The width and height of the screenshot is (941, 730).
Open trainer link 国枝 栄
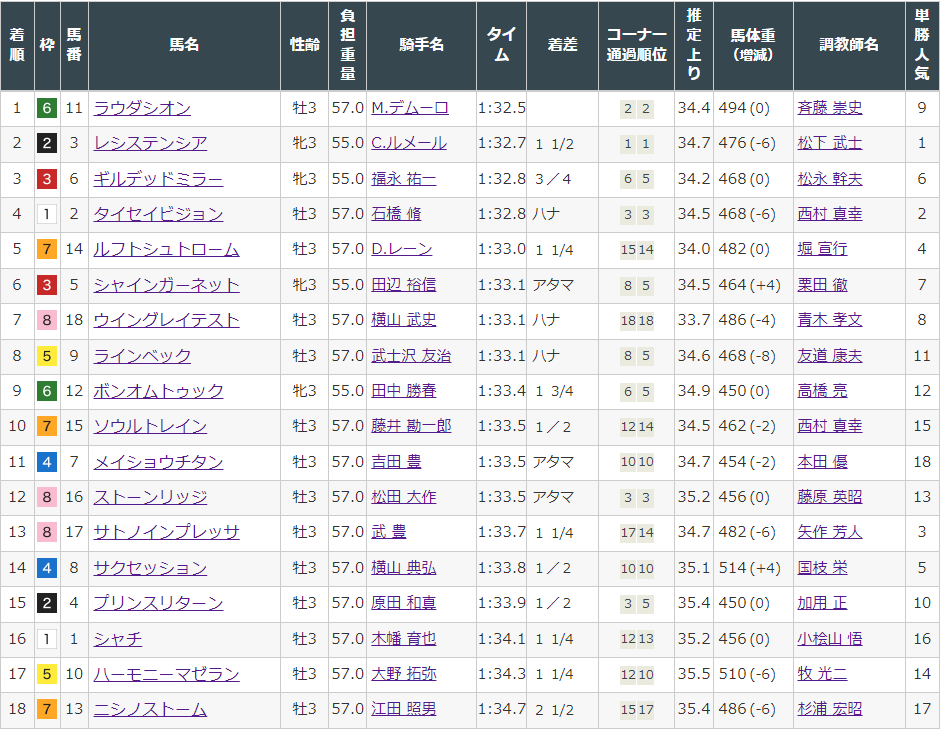pos(822,568)
